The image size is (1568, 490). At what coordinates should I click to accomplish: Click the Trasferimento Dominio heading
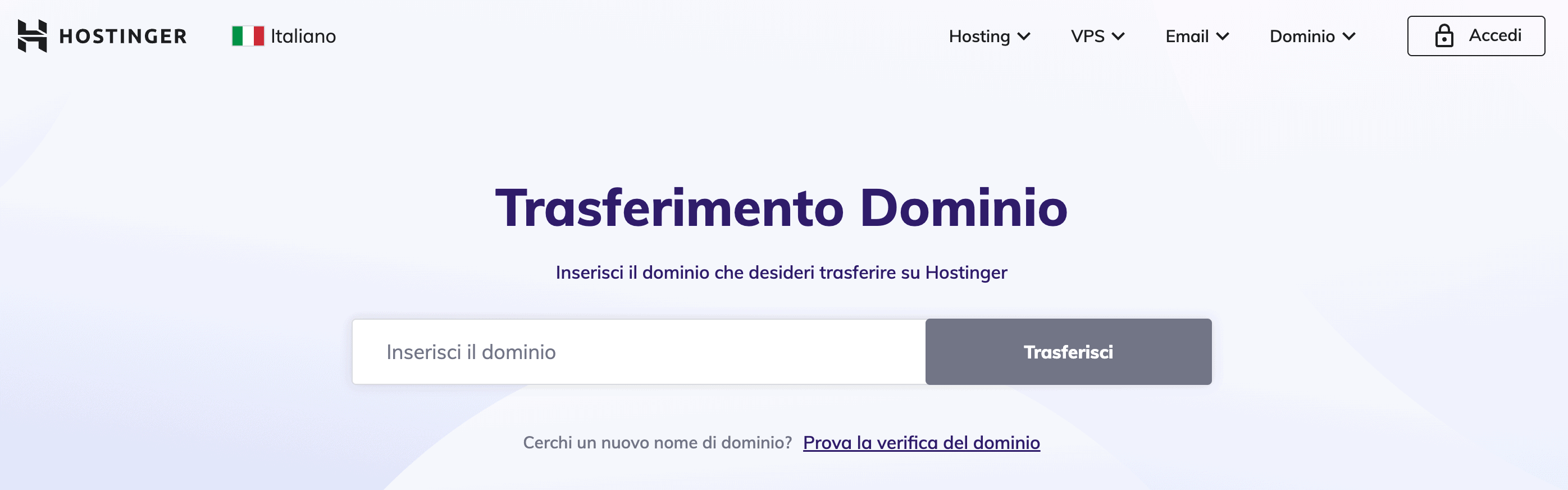coord(781,208)
